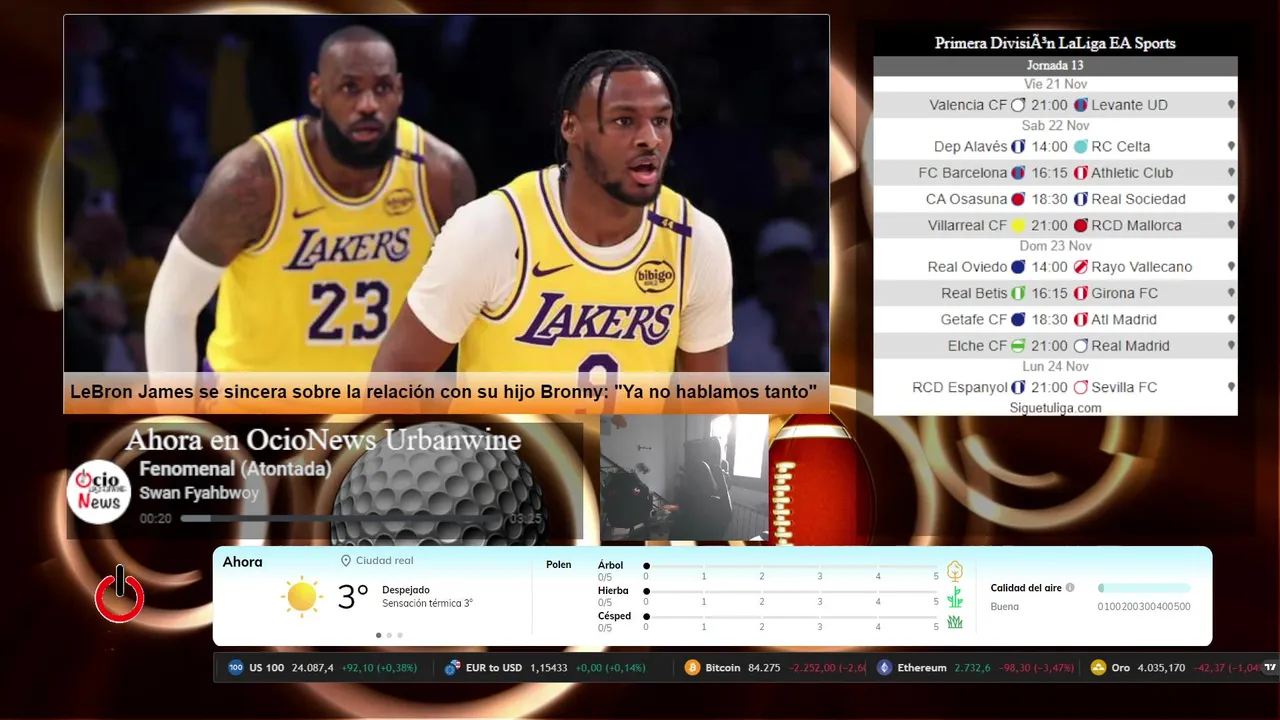Image resolution: width=1280 pixels, height=720 pixels.
Task: Select the Árbol tree pollen icon
Action: pos(955,571)
